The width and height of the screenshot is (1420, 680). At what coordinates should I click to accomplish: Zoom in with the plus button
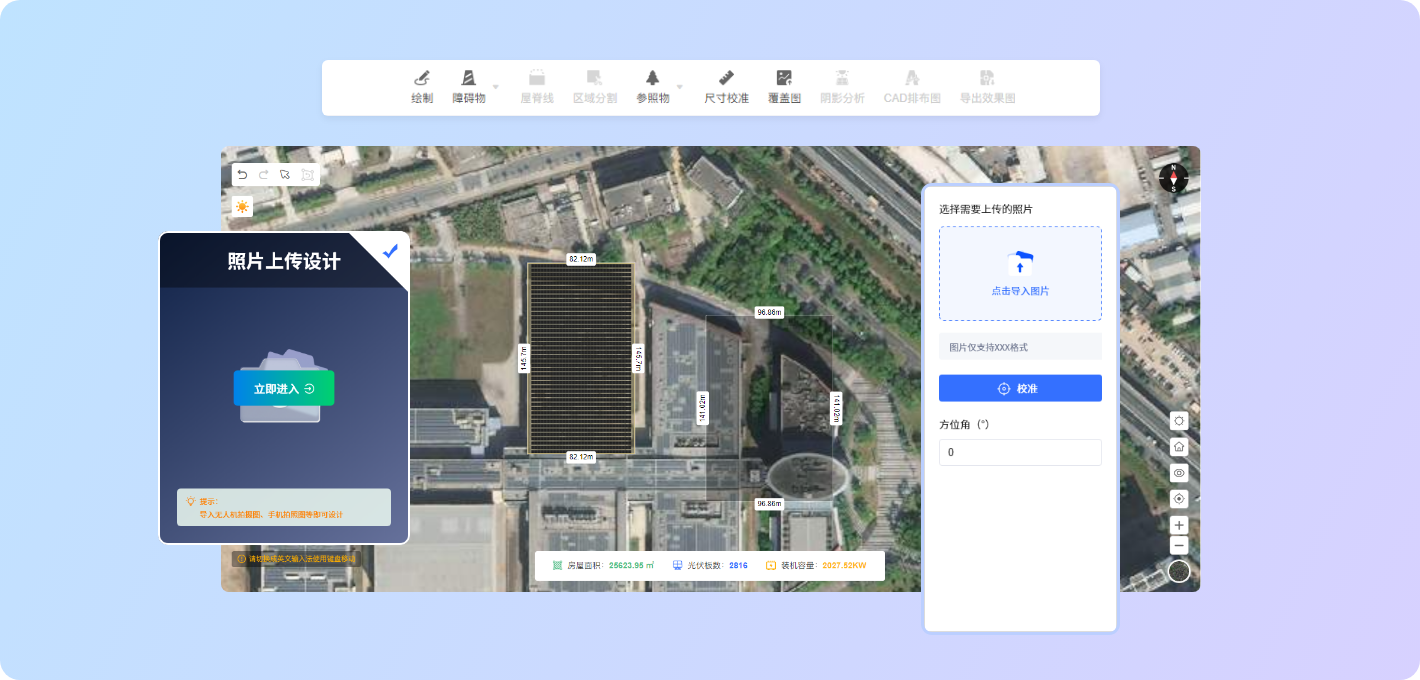(1179, 525)
